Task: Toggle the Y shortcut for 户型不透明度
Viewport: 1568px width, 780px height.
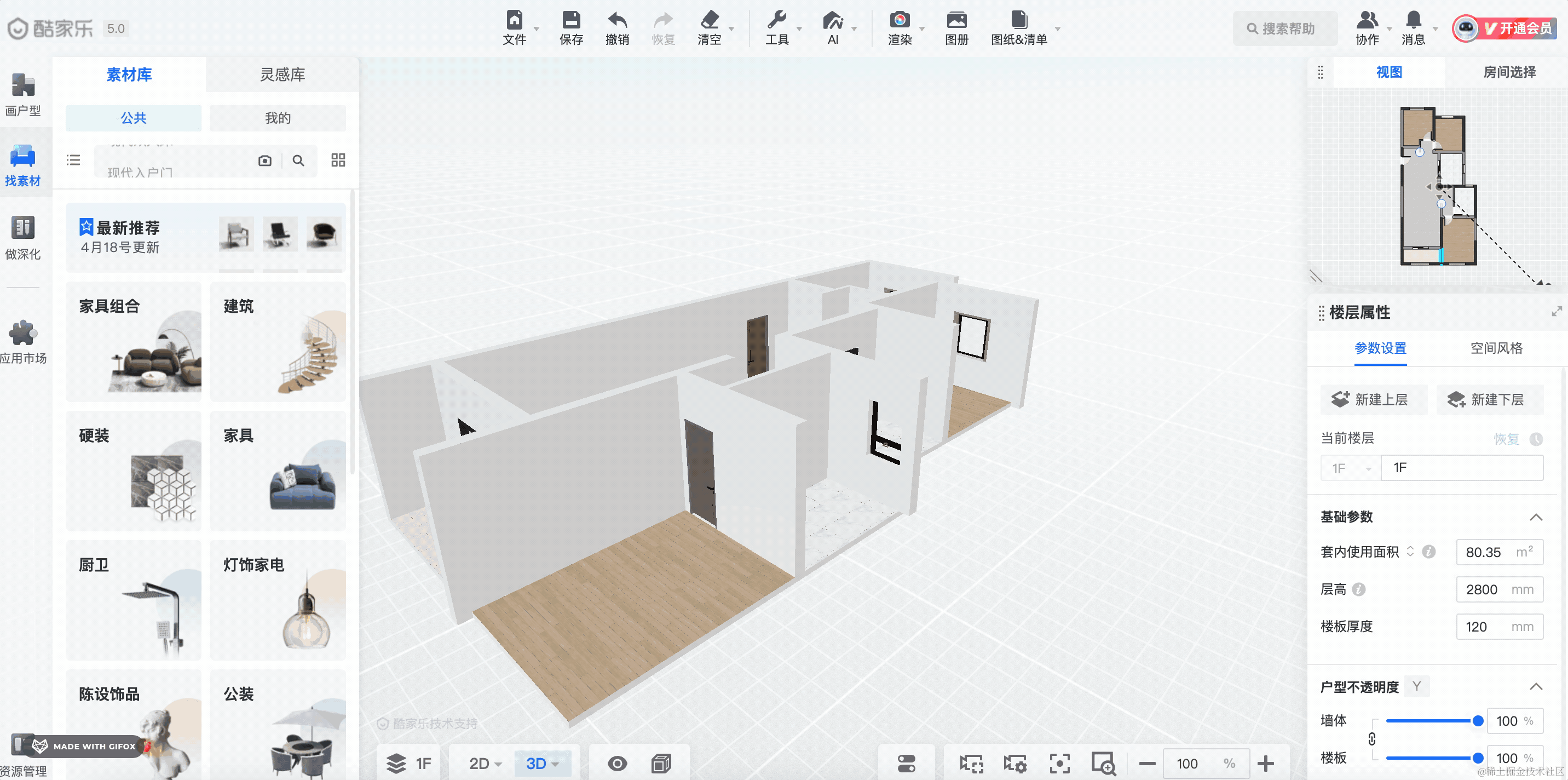Action: [x=1417, y=686]
